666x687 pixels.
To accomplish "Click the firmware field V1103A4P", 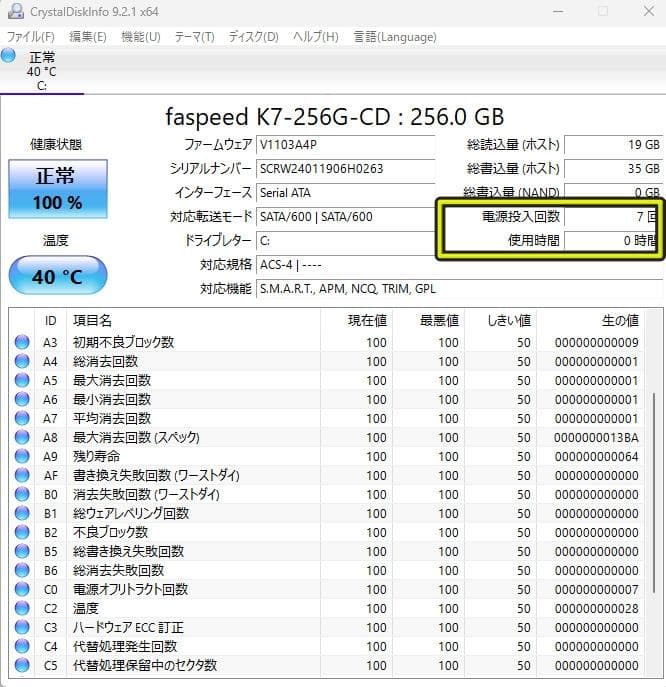I will (346, 145).
